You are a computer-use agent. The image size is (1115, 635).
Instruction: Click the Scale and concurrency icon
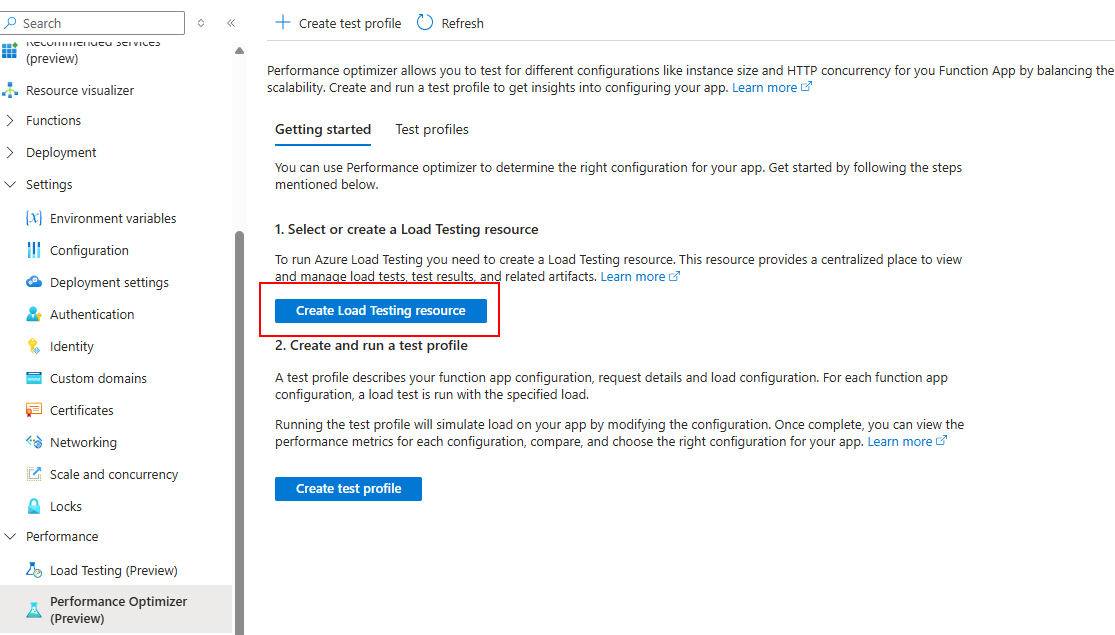(x=33, y=474)
